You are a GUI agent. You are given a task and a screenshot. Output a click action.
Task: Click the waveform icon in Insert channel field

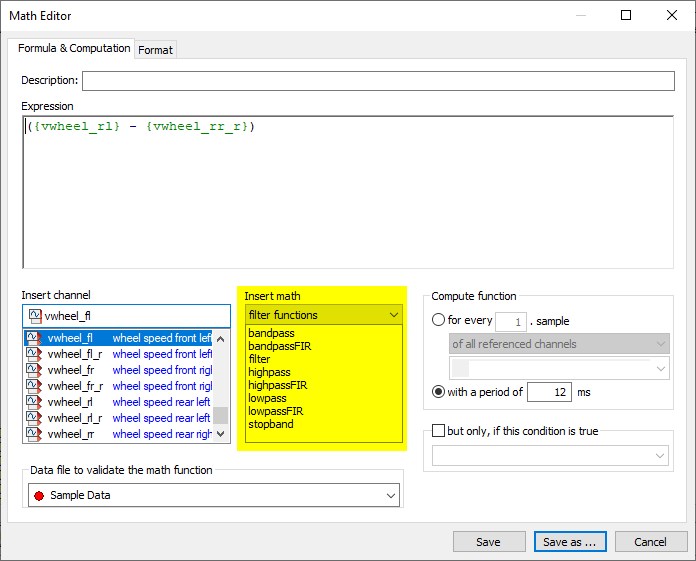pyautogui.click(x=35, y=316)
